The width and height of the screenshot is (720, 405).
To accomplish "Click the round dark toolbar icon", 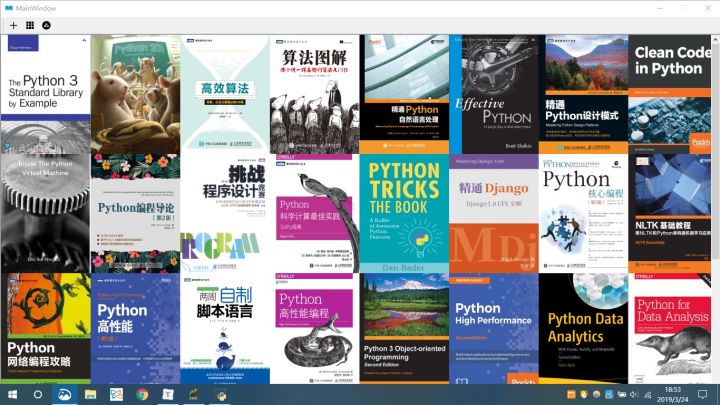I will pyautogui.click(x=46, y=25).
